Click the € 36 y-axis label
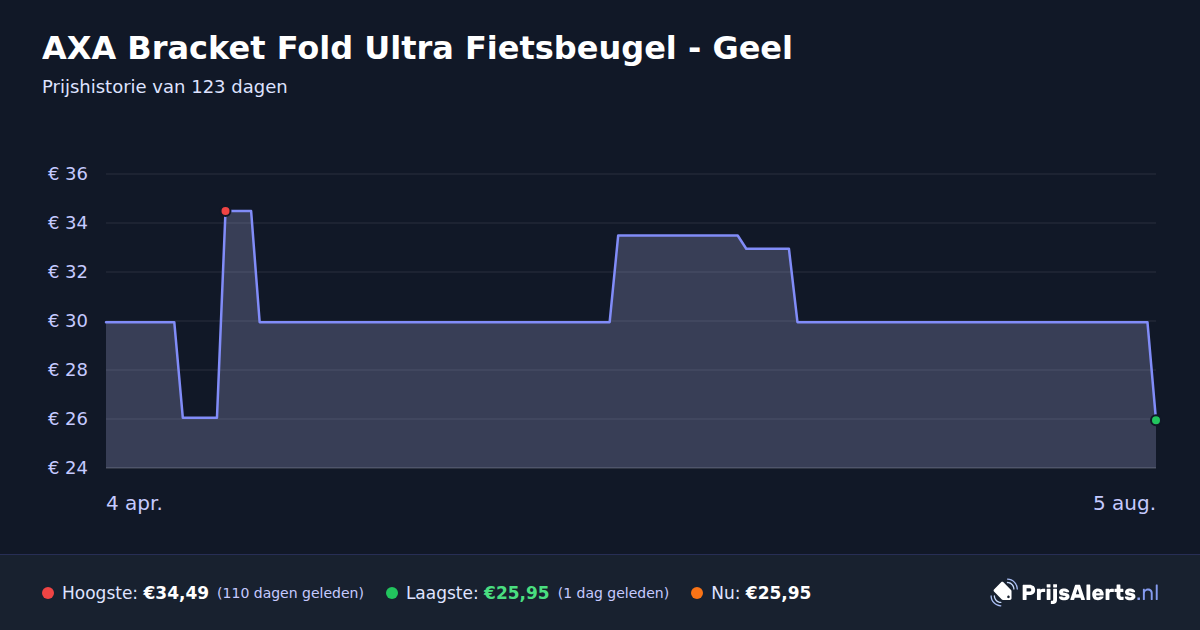Image resolution: width=1200 pixels, height=630 pixels. pos(68,174)
